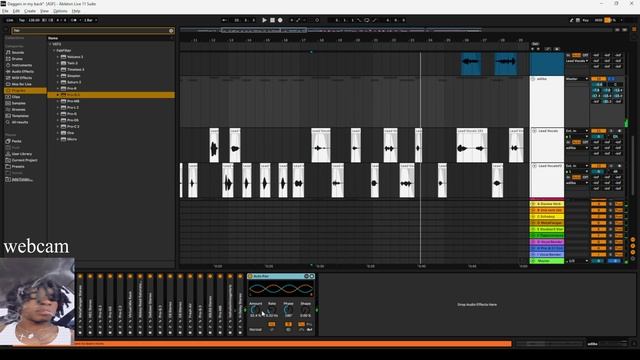
Task: Expand the Saturn 2 plug-in entry
Action: pyautogui.click(x=58, y=82)
